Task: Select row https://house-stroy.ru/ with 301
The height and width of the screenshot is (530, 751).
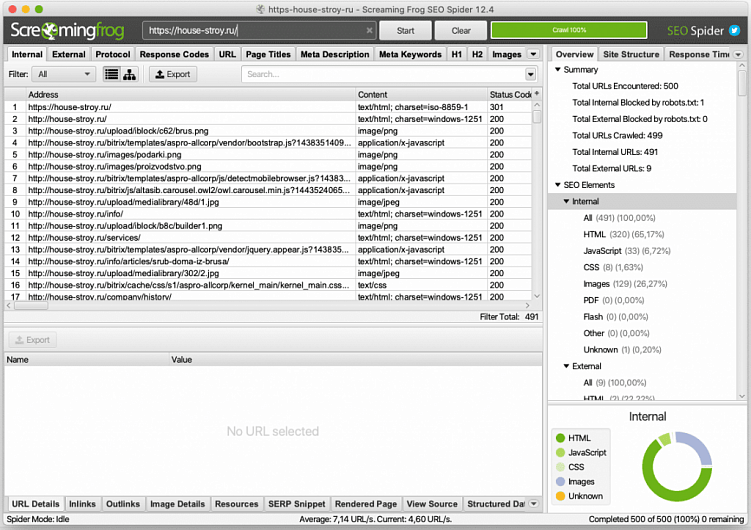Action: point(268,107)
